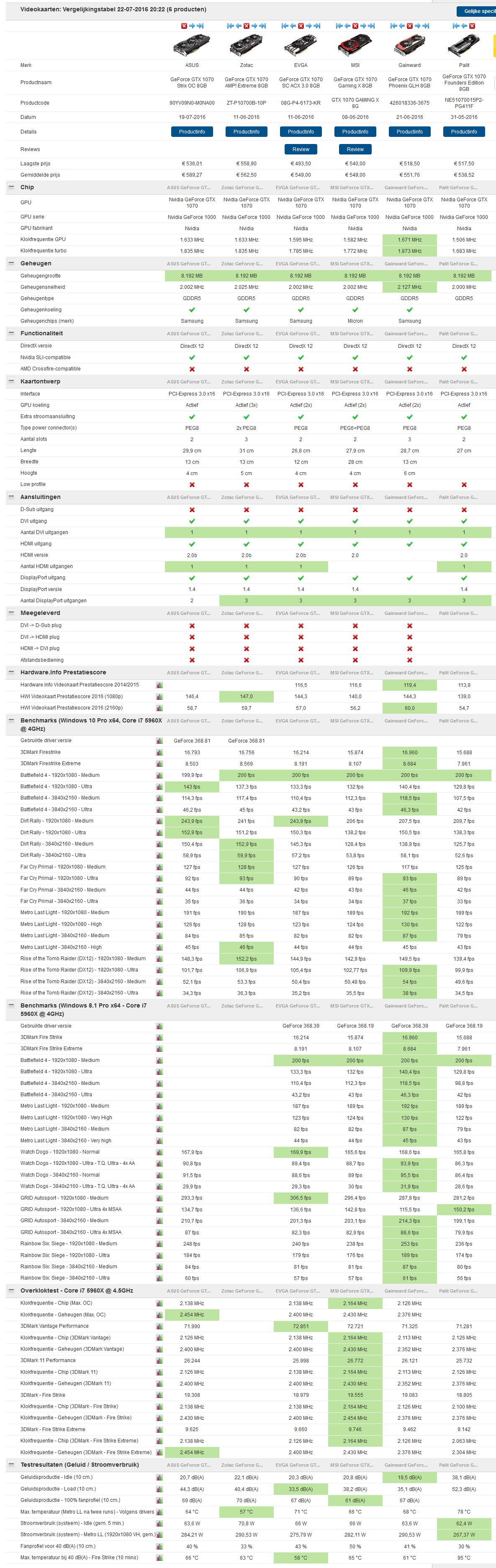Select the Palit idle noise 38,1 dB(A) cell

(x=464, y=1477)
